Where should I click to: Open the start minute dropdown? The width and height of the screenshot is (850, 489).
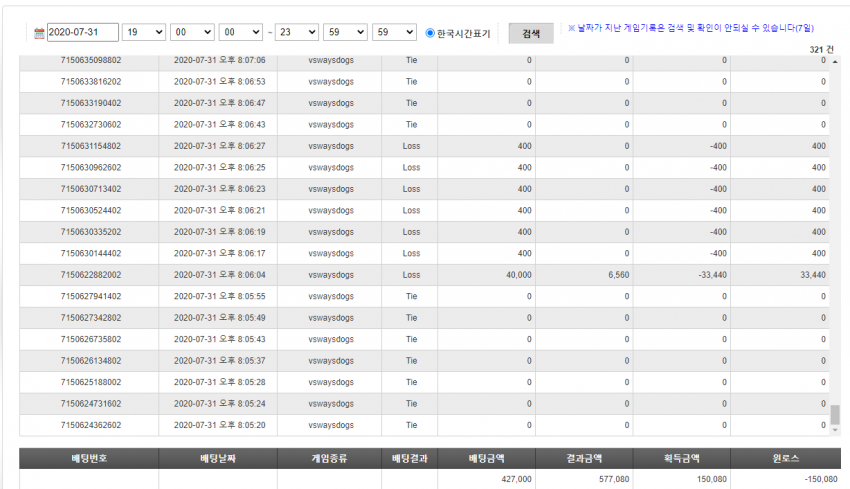click(x=192, y=33)
